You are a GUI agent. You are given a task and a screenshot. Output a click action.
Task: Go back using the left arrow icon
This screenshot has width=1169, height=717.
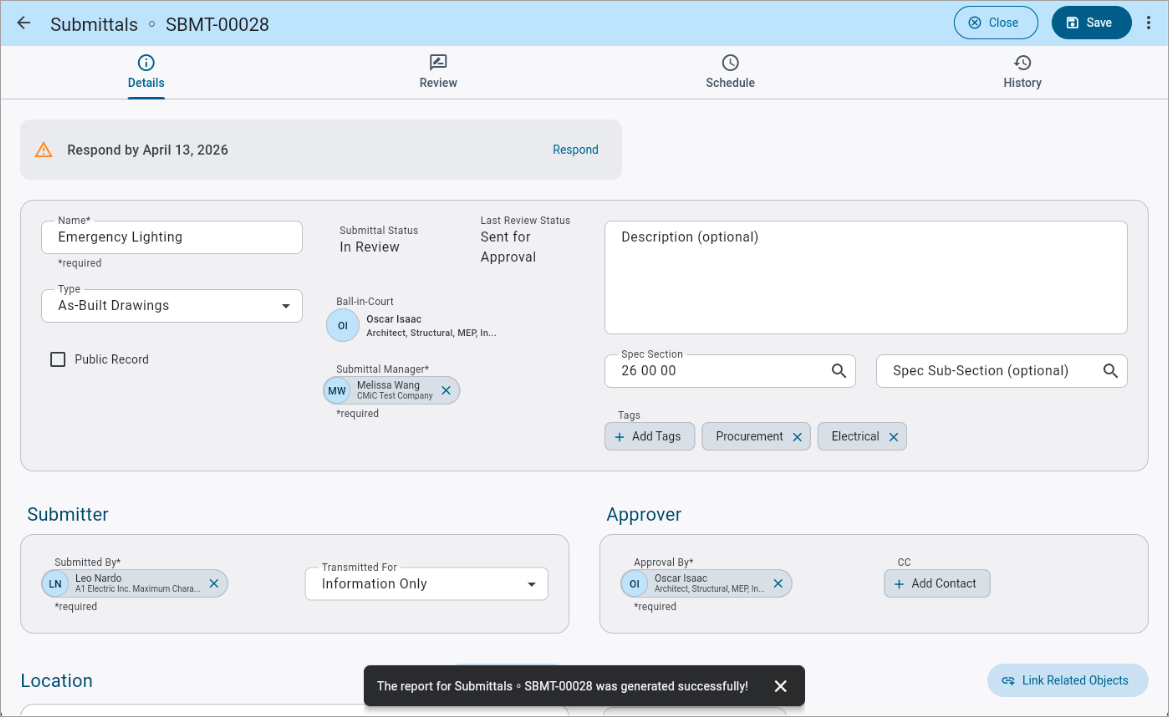[24, 23]
